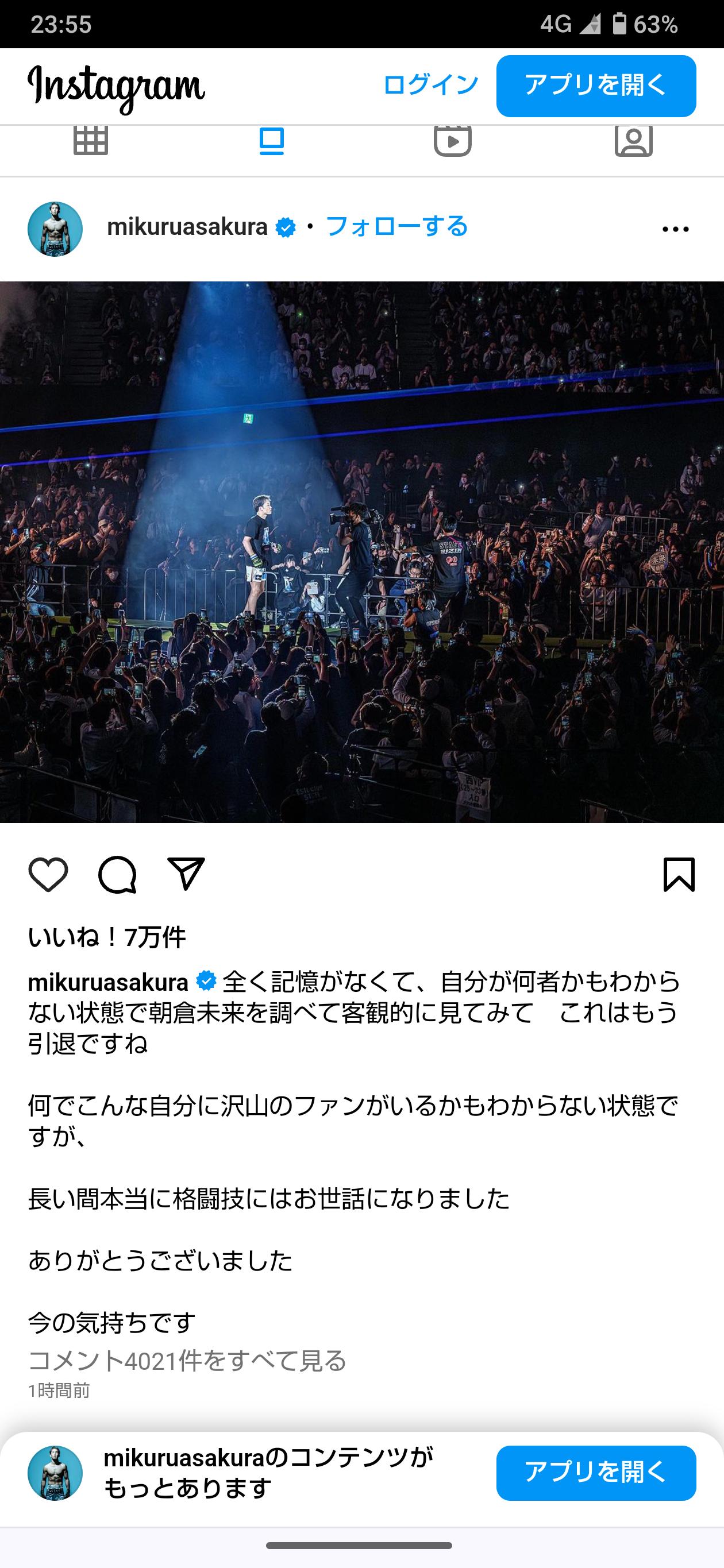The image size is (724, 1568).
Task: Open the arena post photo
Action: coord(361,552)
